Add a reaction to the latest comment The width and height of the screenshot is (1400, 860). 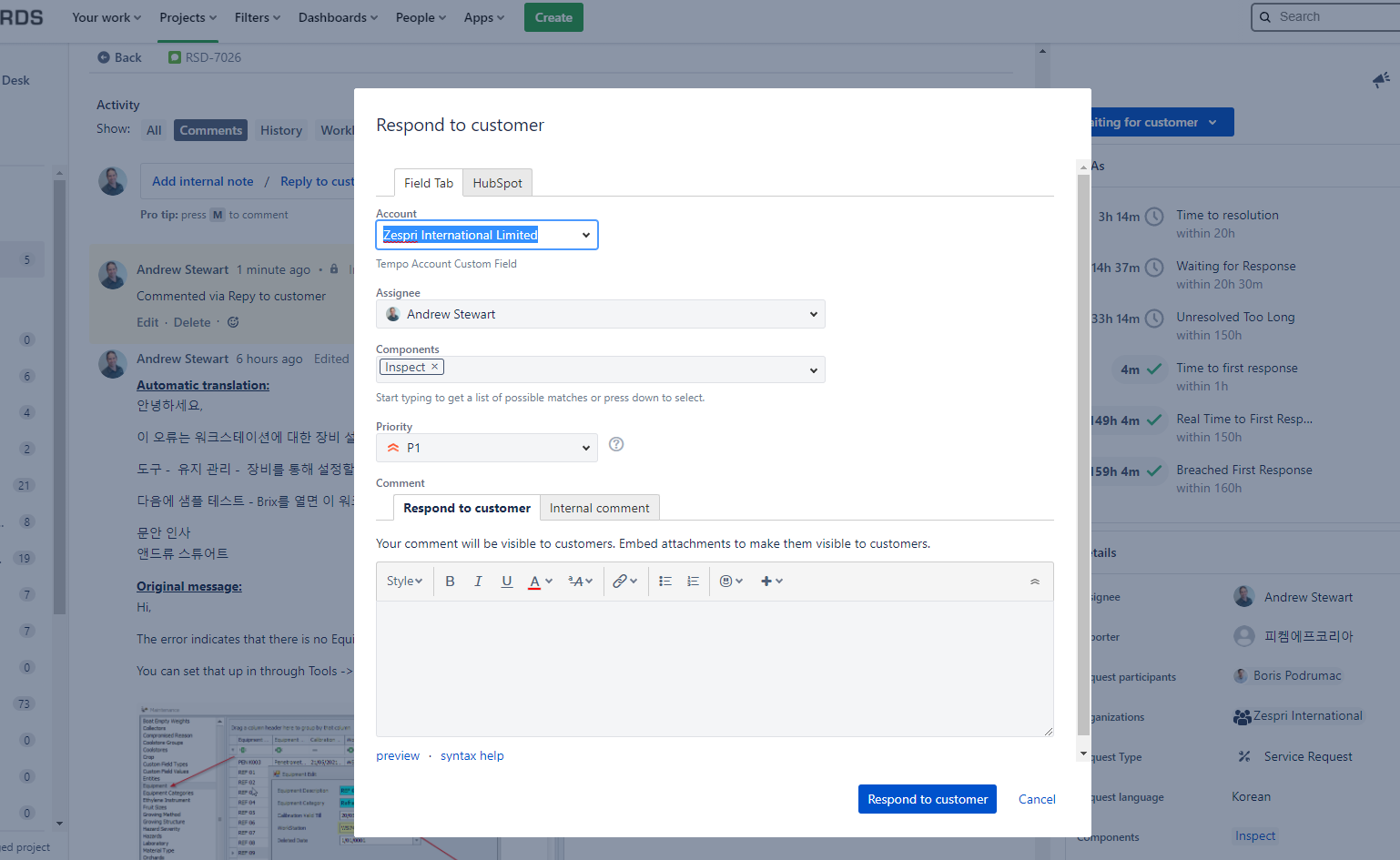coord(233,322)
